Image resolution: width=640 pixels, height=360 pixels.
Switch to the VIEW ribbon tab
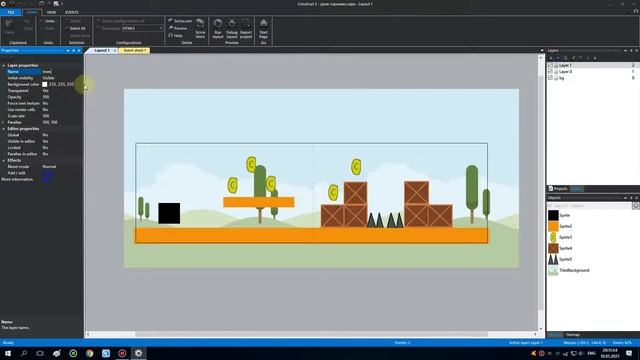(51, 12)
